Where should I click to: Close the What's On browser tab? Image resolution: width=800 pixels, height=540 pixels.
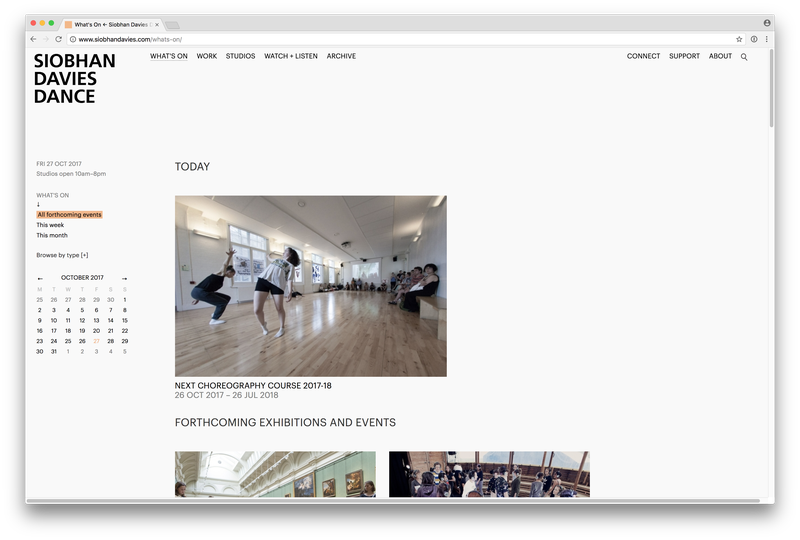tap(157, 24)
